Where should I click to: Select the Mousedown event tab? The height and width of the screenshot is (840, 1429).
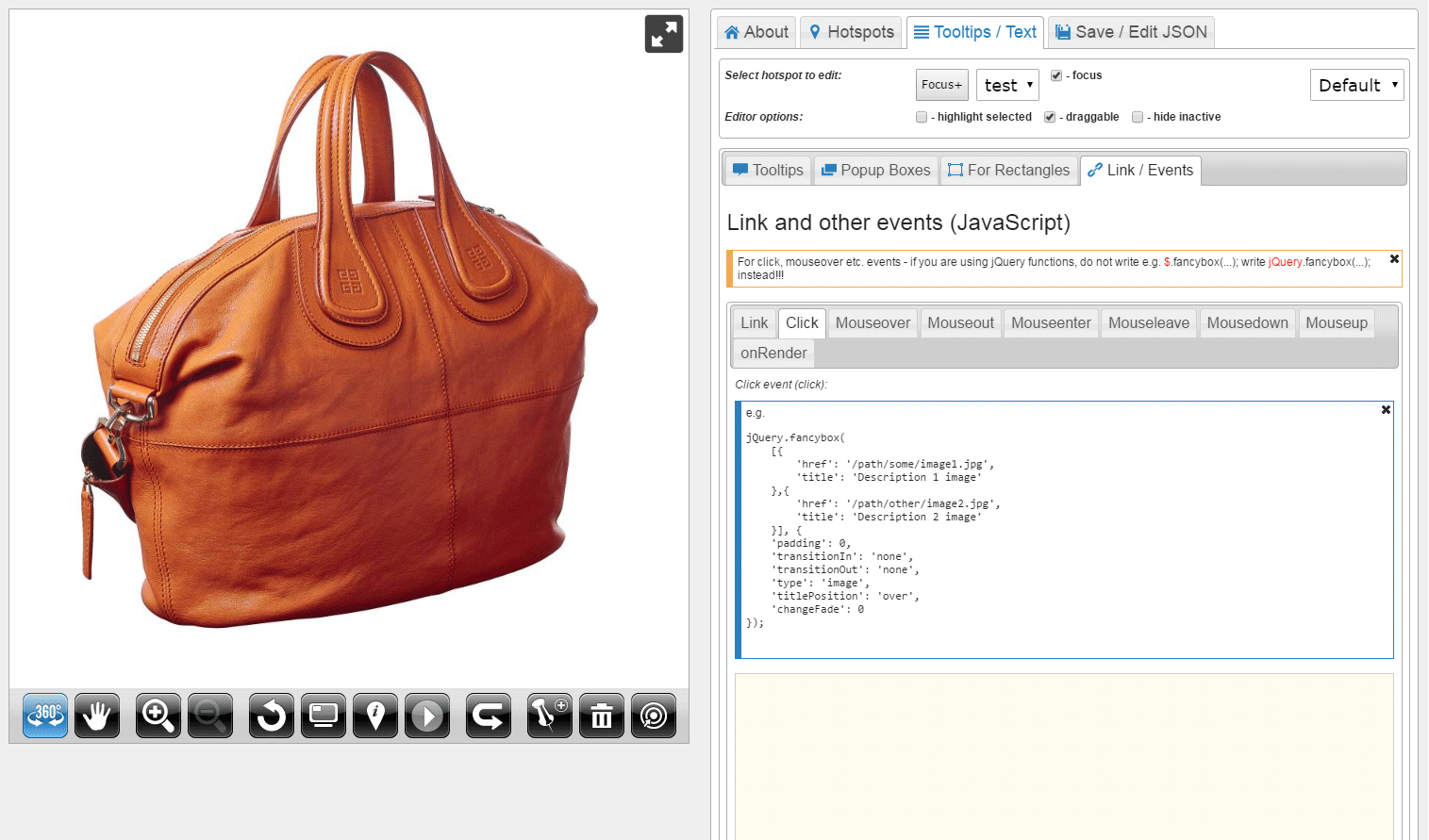(x=1247, y=322)
